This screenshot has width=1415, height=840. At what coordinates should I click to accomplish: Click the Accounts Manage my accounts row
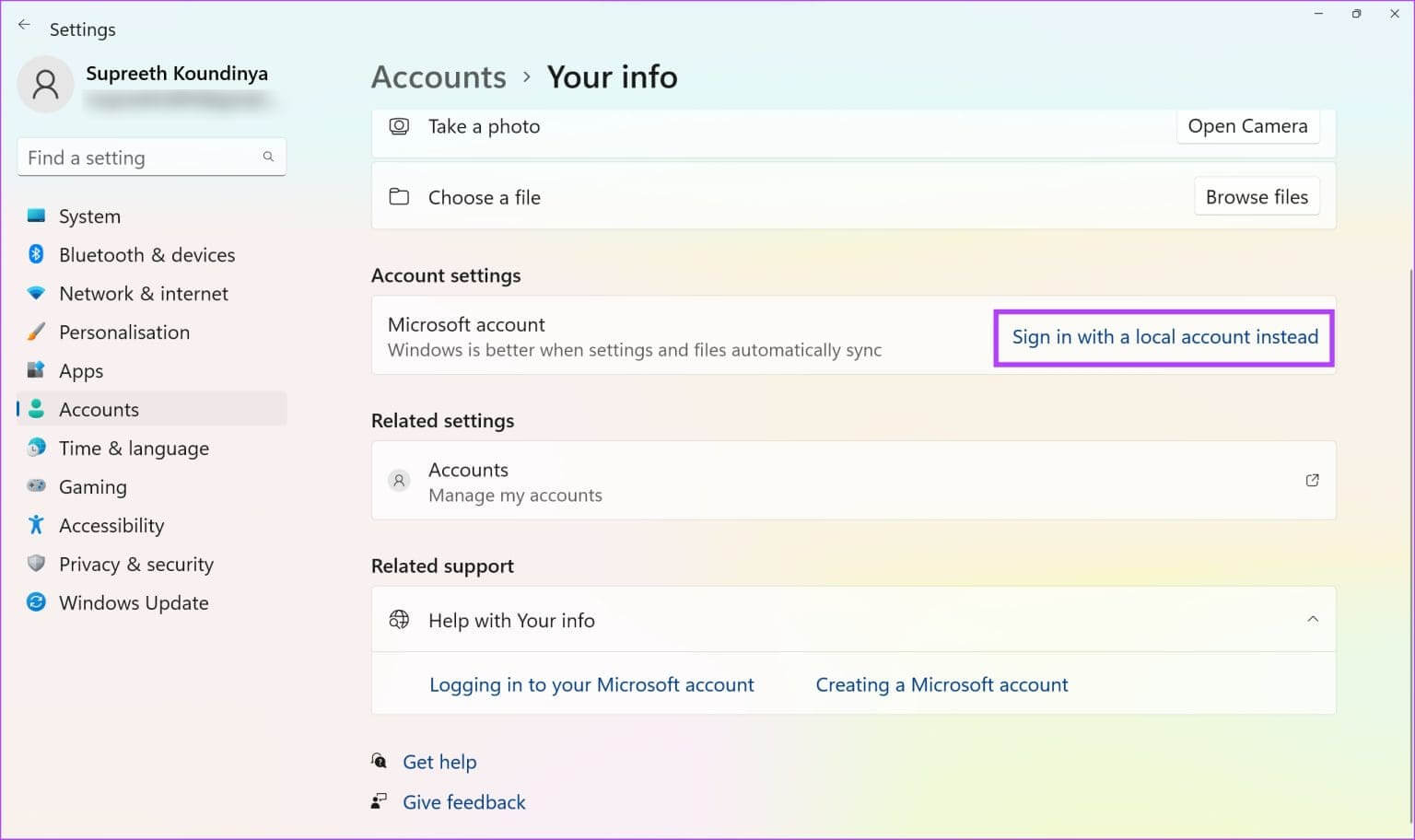[x=853, y=481]
